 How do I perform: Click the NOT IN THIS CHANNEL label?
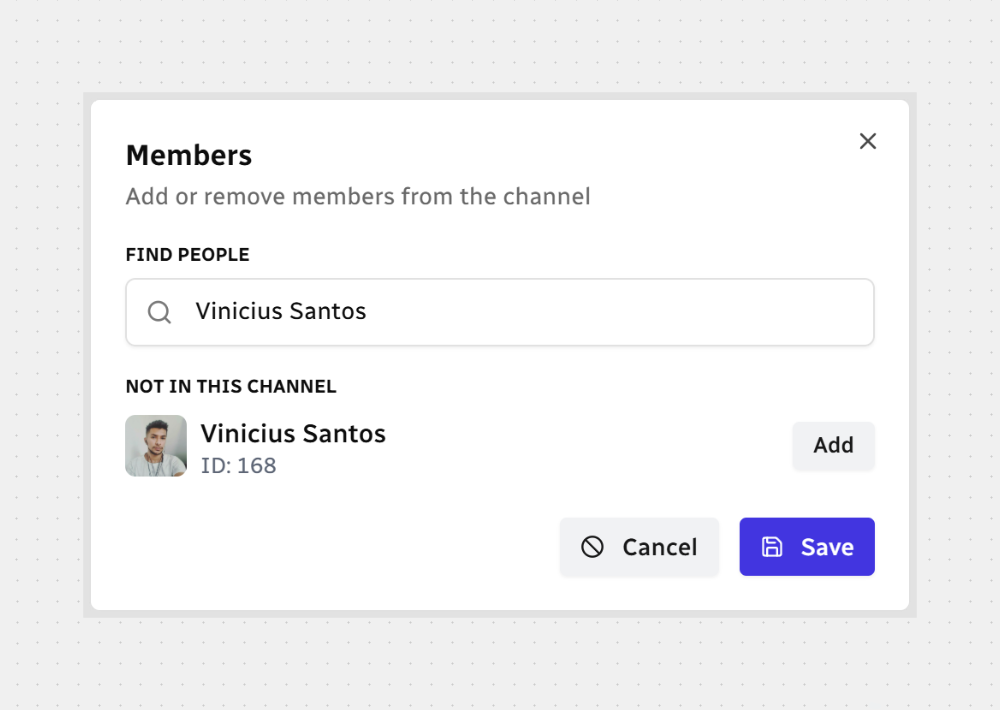click(x=231, y=386)
